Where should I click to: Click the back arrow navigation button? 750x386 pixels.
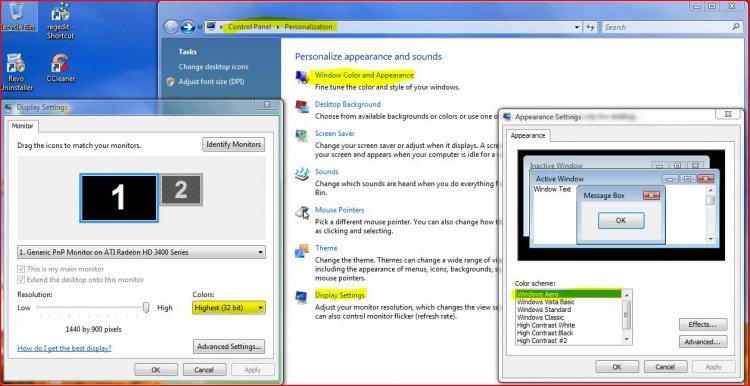(171, 27)
